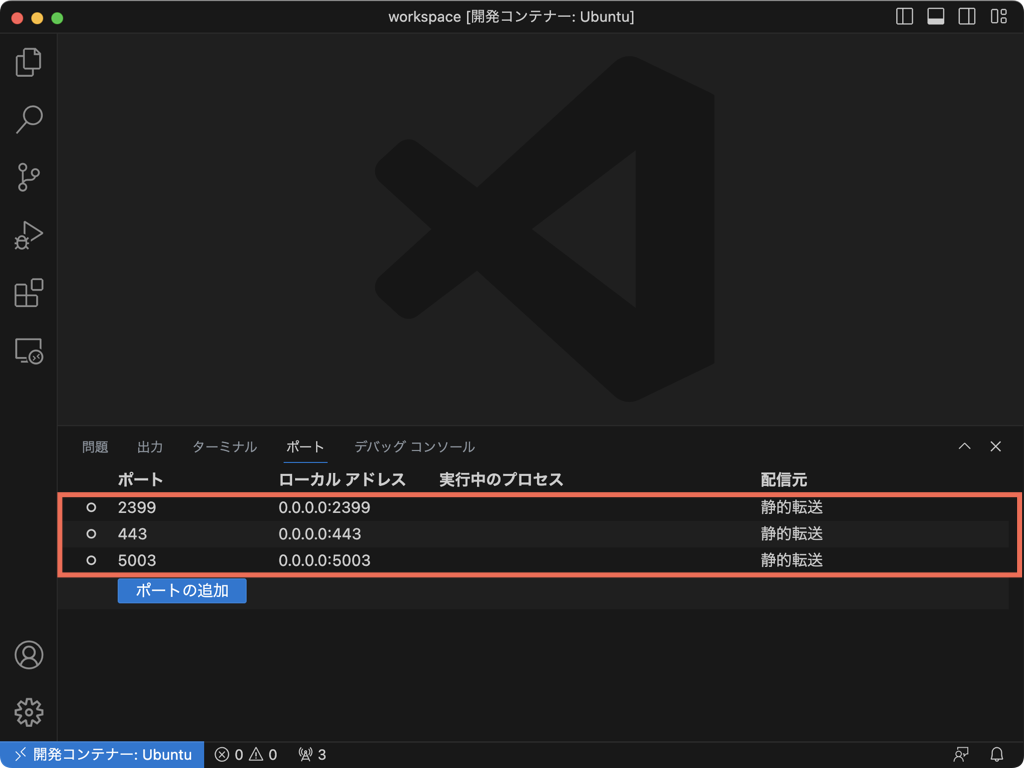Image resolution: width=1024 pixels, height=768 pixels.
Task: Click the 開発コンテナー: Ubuntu remote indicator
Action: (103, 755)
